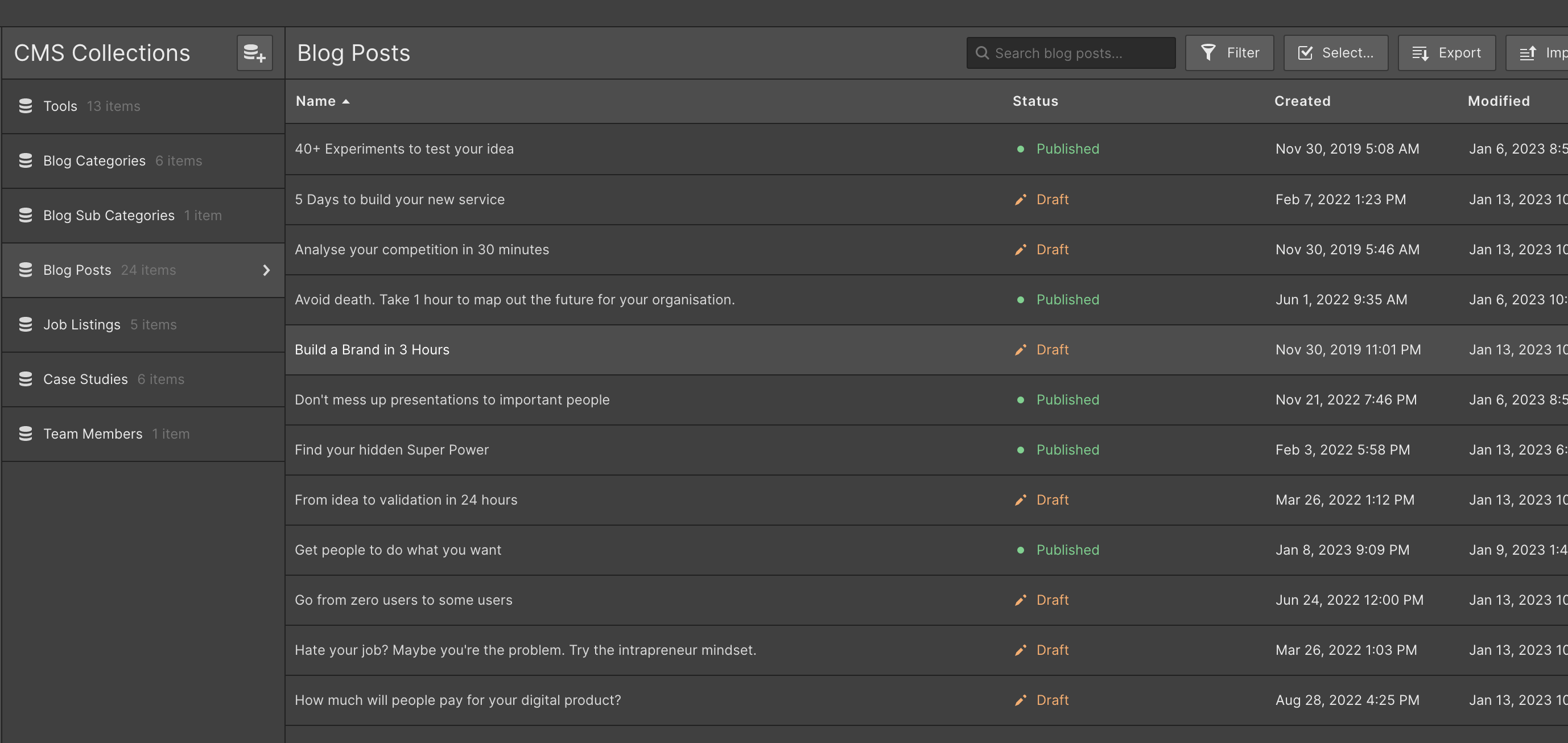Image resolution: width=1568 pixels, height=743 pixels.
Task: Click the Import upload icon
Action: click(1528, 53)
